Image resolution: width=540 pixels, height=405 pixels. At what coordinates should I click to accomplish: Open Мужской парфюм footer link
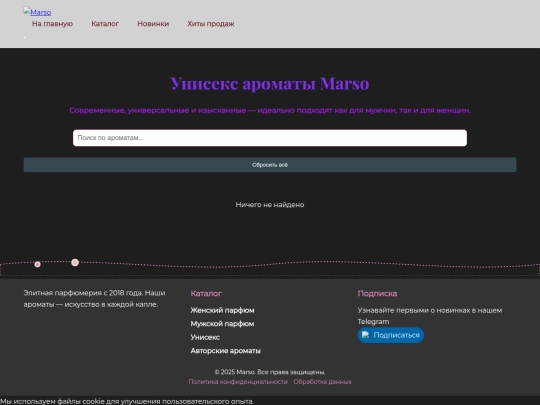point(222,324)
